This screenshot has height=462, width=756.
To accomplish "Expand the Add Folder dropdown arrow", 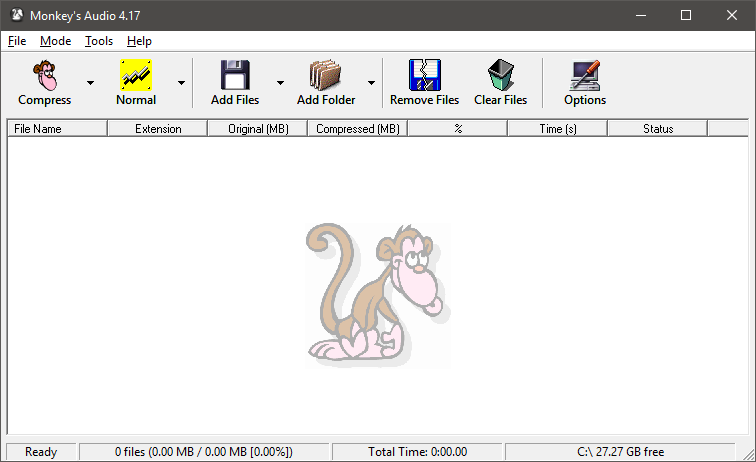I will click(371, 83).
